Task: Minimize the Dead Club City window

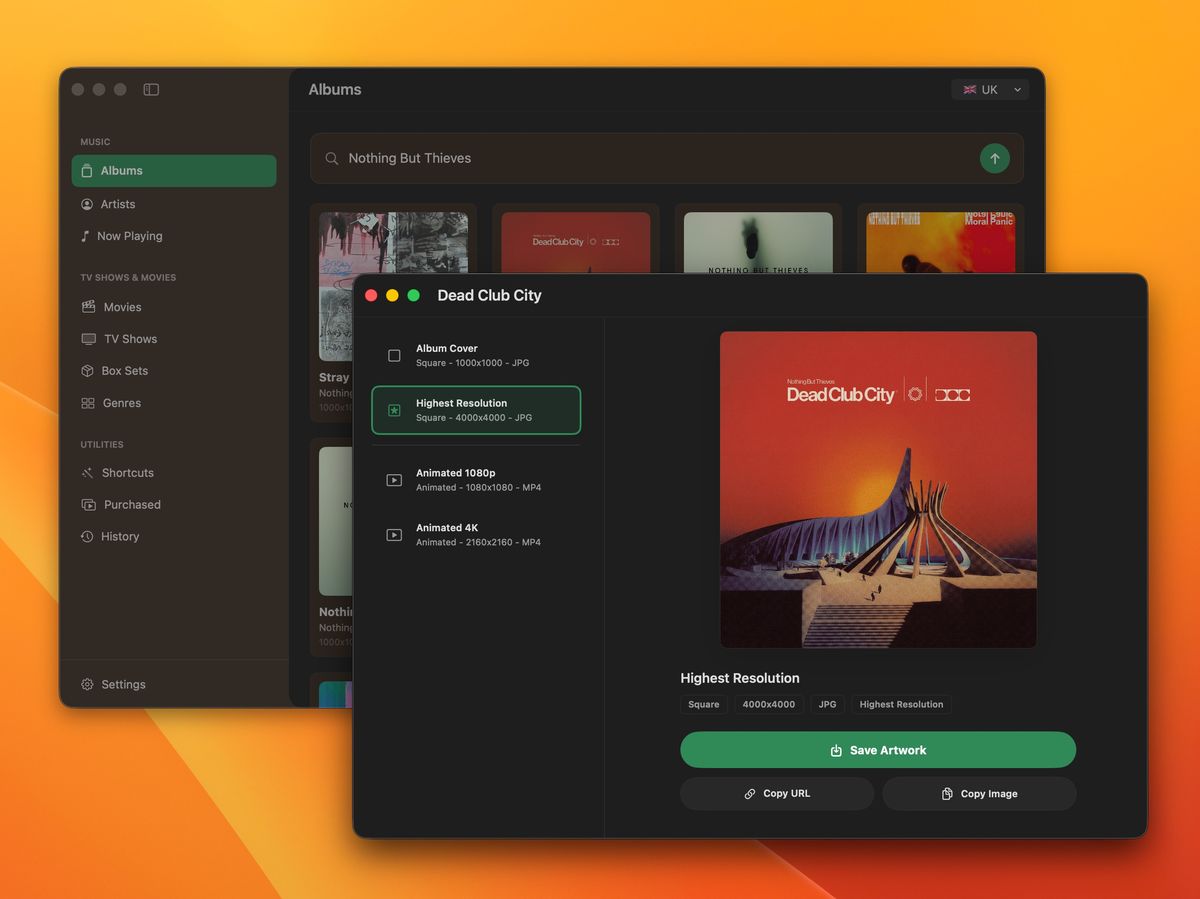Action: coord(392,296)
